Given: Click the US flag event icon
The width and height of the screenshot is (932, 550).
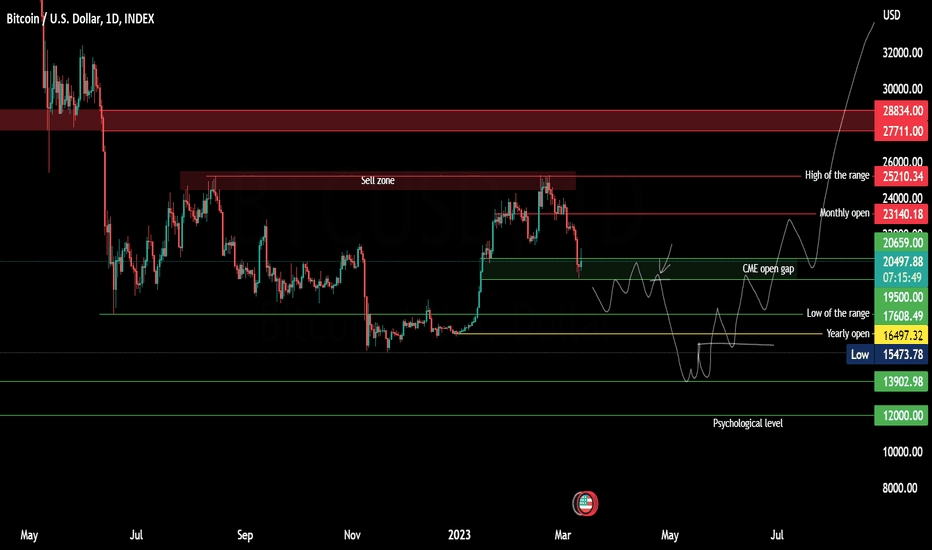Looking at the screenshot, I should point(585,504).
